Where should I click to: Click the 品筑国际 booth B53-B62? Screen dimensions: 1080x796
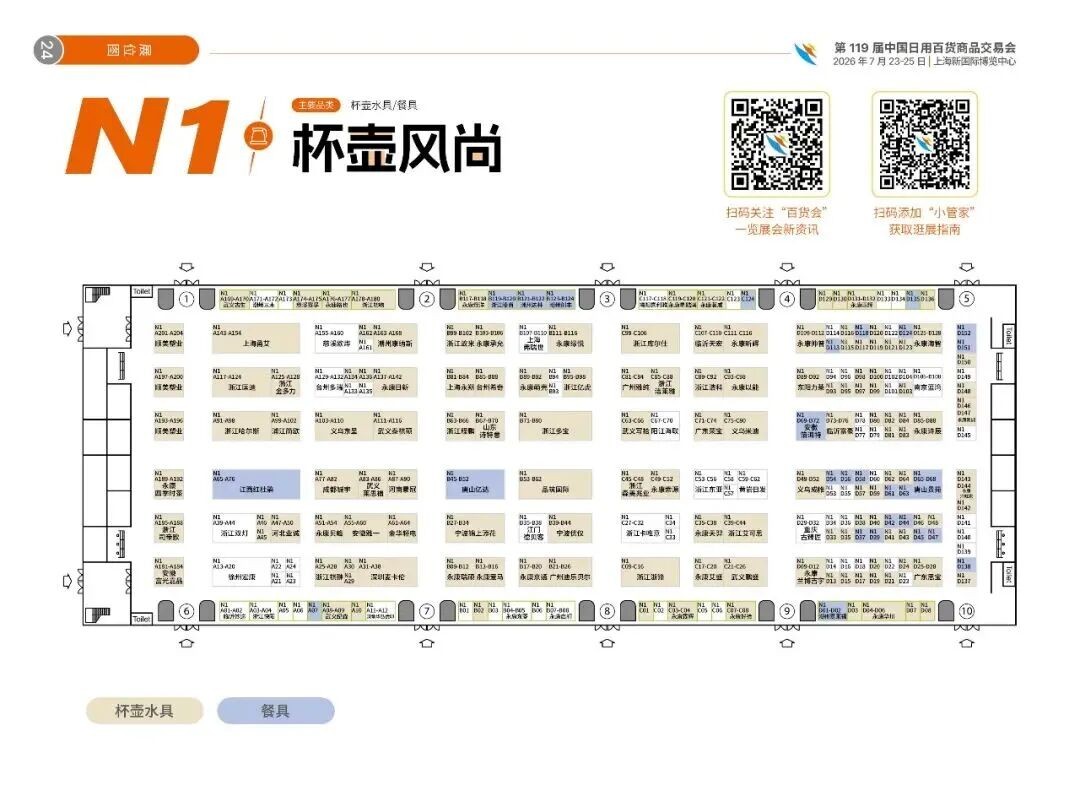coord(554,484)
